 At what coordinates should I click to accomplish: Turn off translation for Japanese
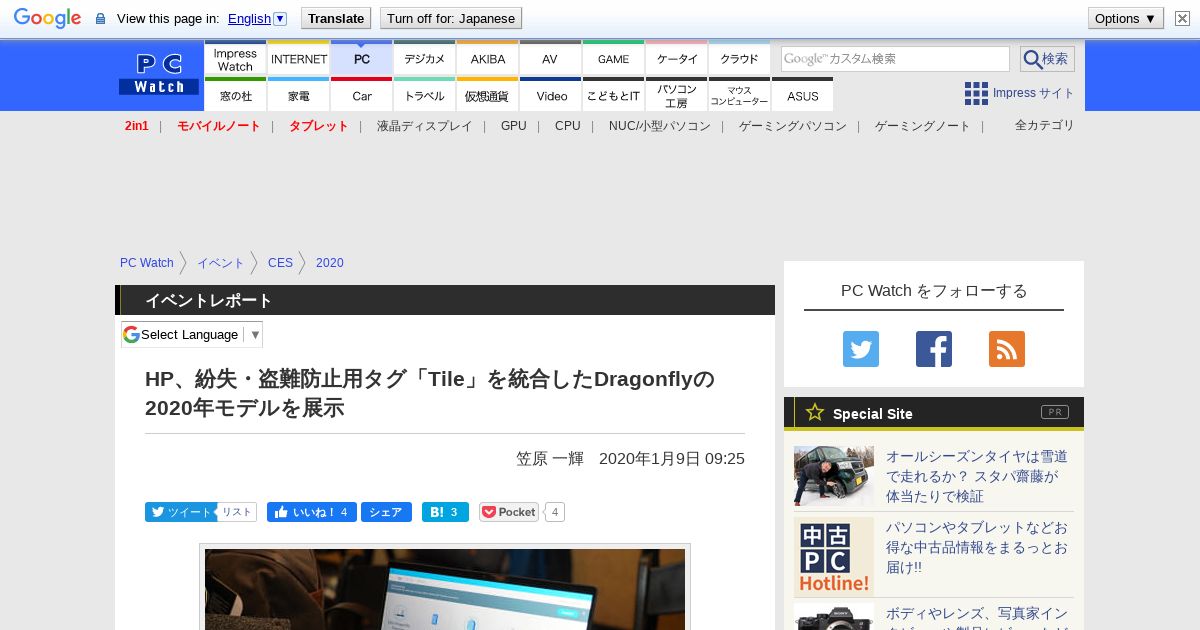coord(451,18)
